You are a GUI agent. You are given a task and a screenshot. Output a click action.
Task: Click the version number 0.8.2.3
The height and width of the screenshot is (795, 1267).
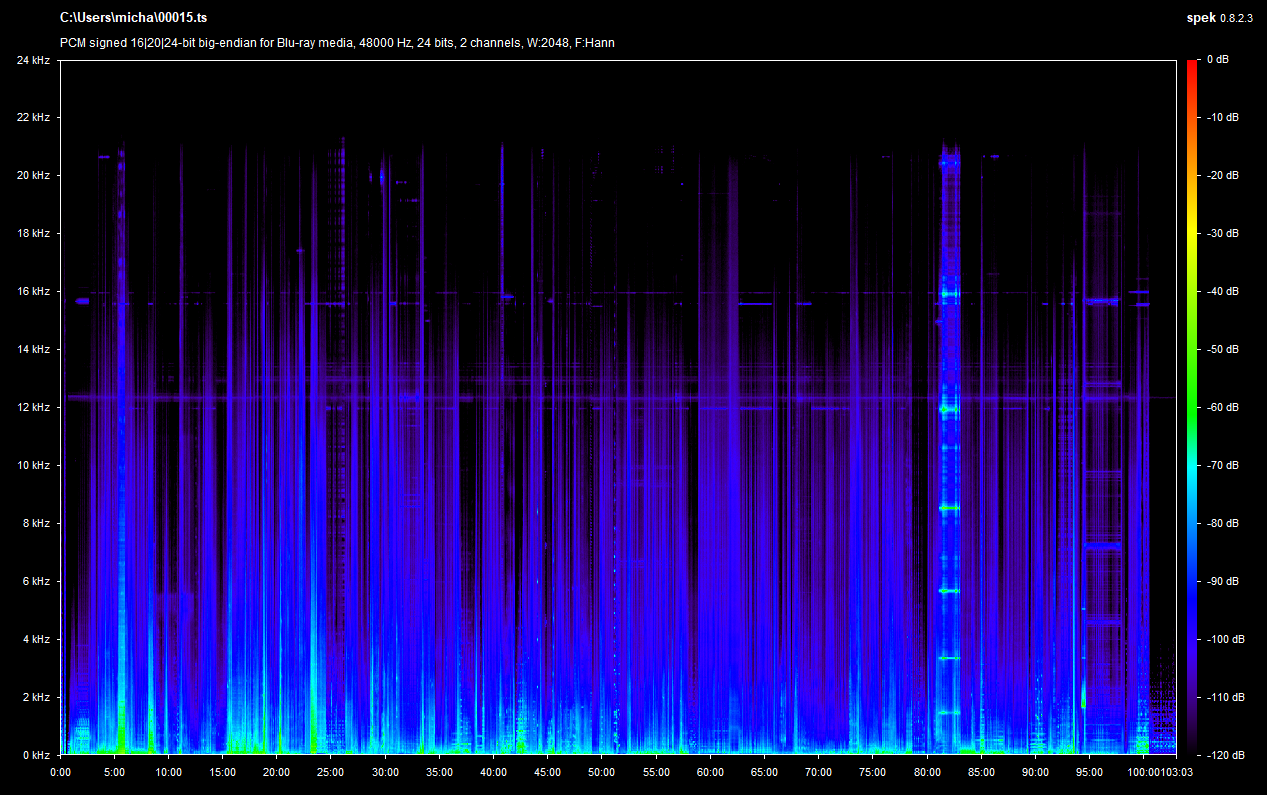(1236, 18)
